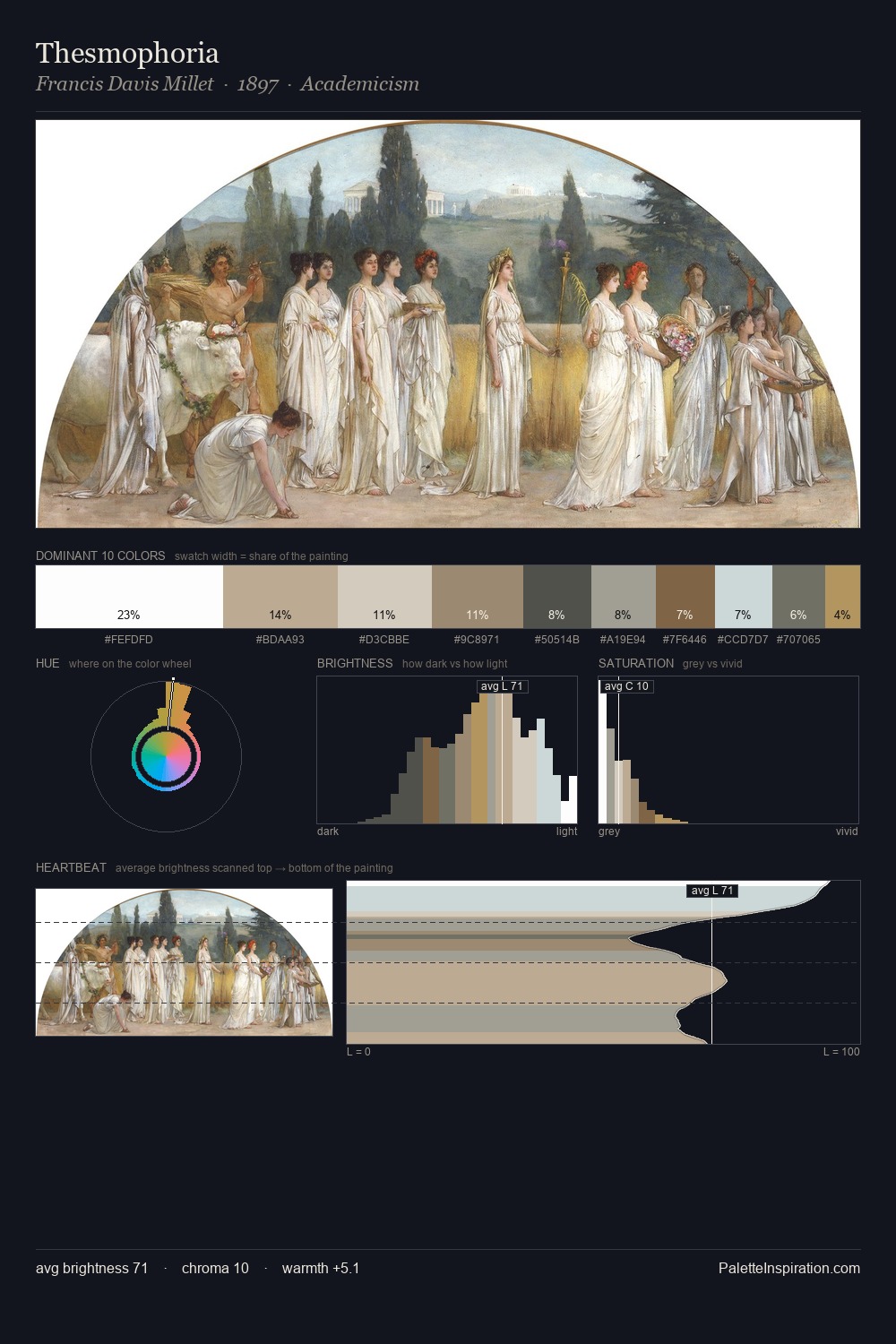This screenshot has height=1344, width=896.
Task: Click the hex code #A19E94 label
Action: (623, 640)
